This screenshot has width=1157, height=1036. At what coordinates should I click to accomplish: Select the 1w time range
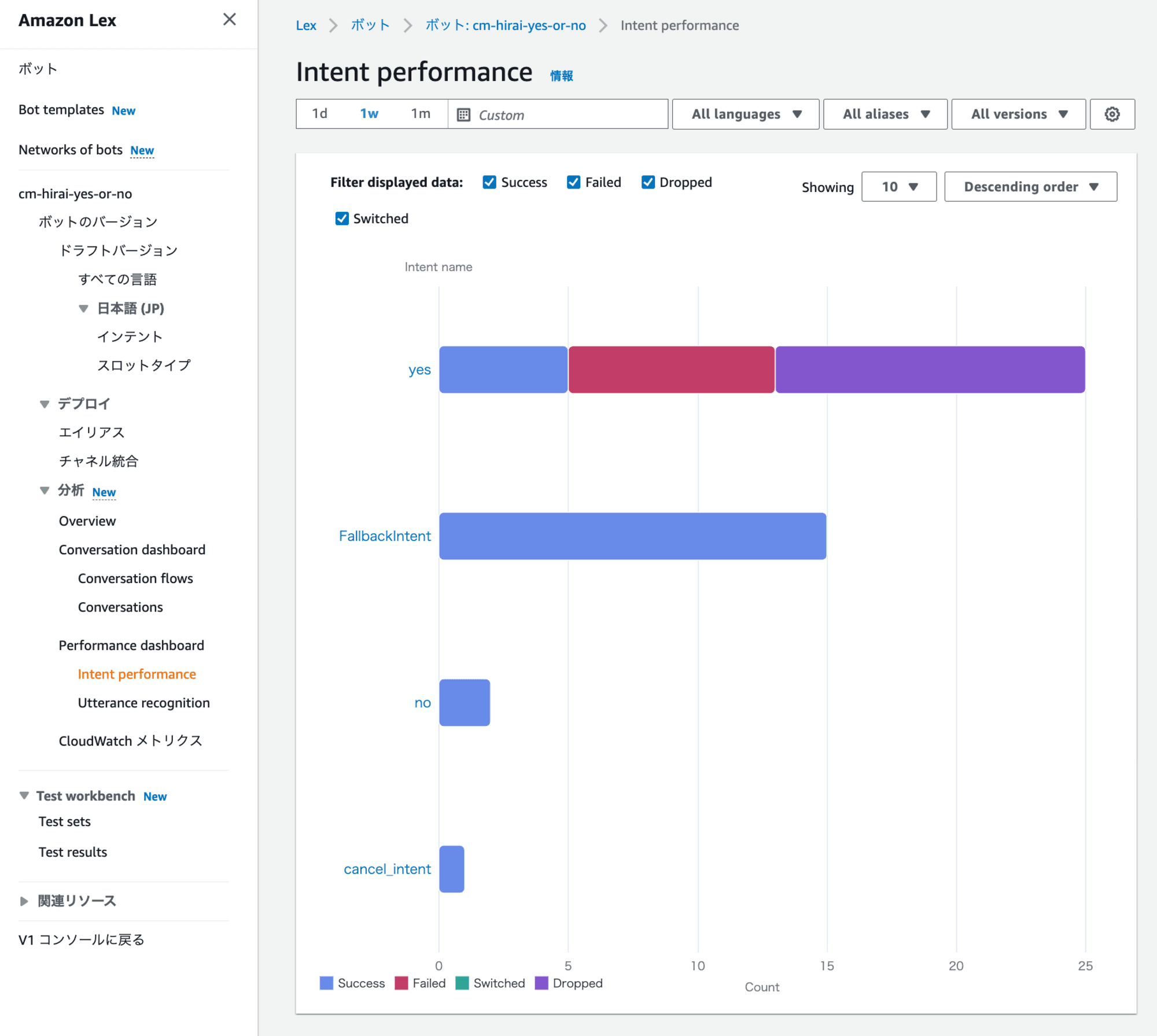click(369, 114)
